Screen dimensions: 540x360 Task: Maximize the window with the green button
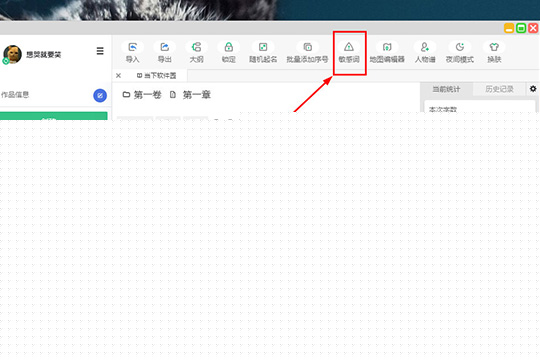pos(521,28)
